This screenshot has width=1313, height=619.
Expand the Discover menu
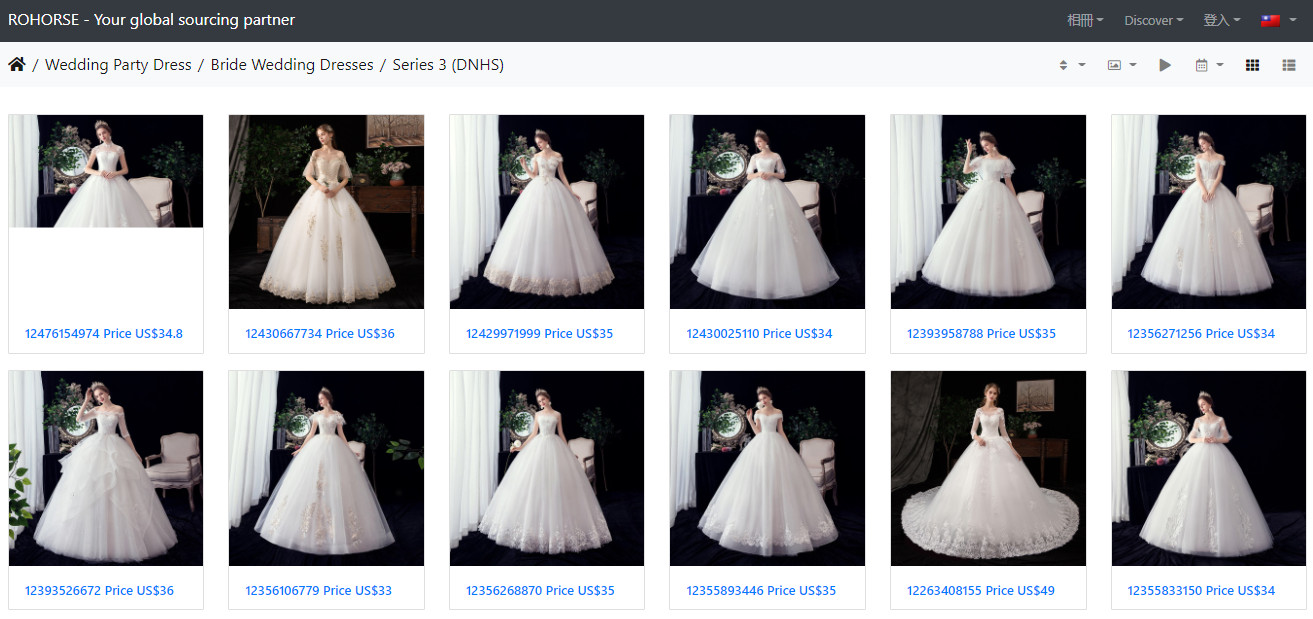click(x=1153, y=20)
